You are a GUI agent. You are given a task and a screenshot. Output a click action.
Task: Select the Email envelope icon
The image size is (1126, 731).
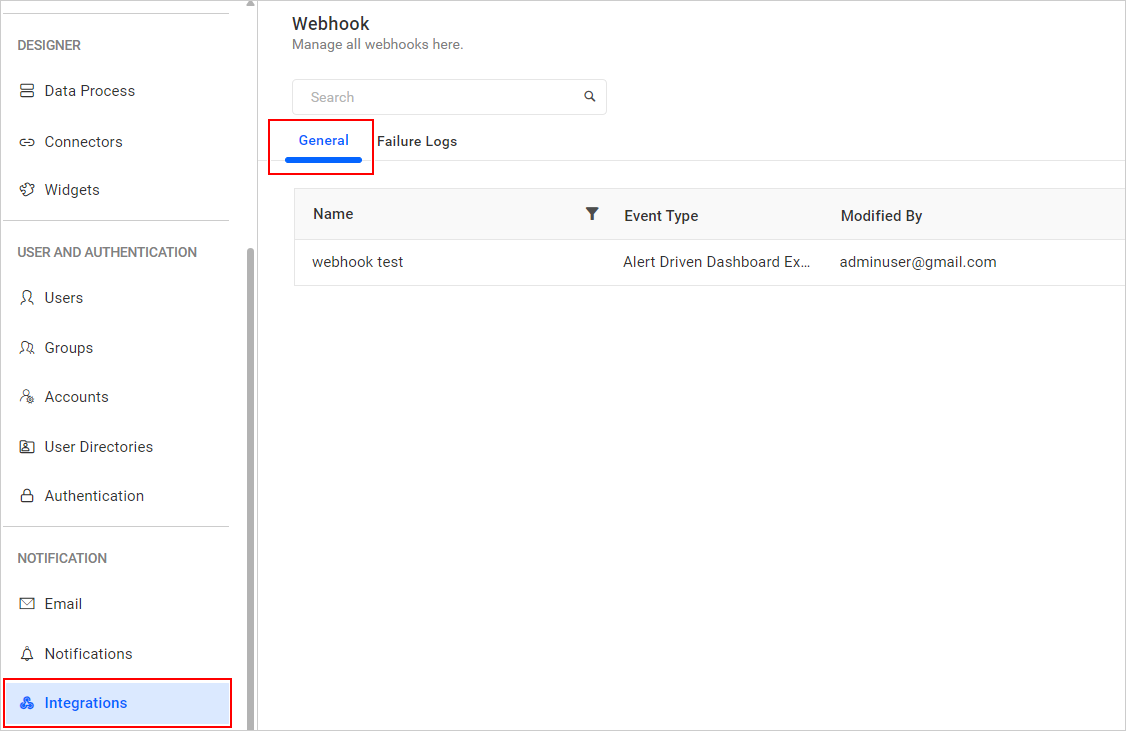point(26,603)
